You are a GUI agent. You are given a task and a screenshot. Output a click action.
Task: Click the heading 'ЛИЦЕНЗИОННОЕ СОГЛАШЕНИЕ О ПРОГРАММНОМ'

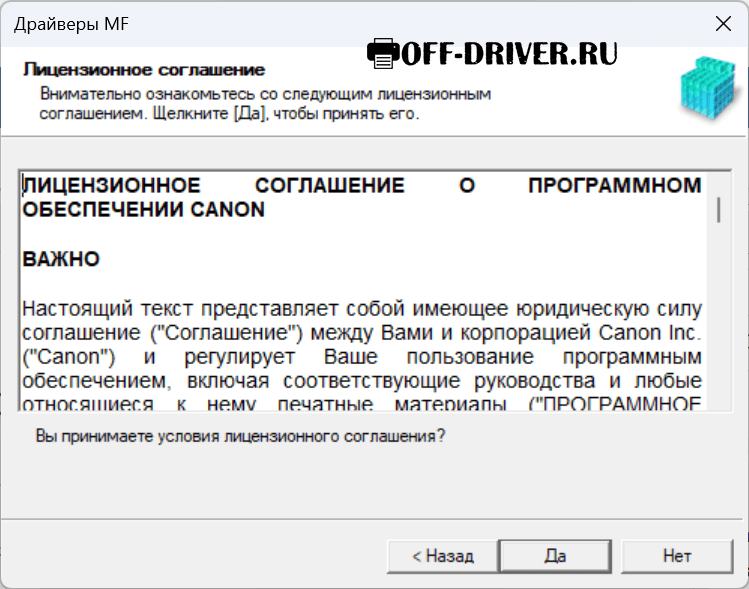pos(362,185)
